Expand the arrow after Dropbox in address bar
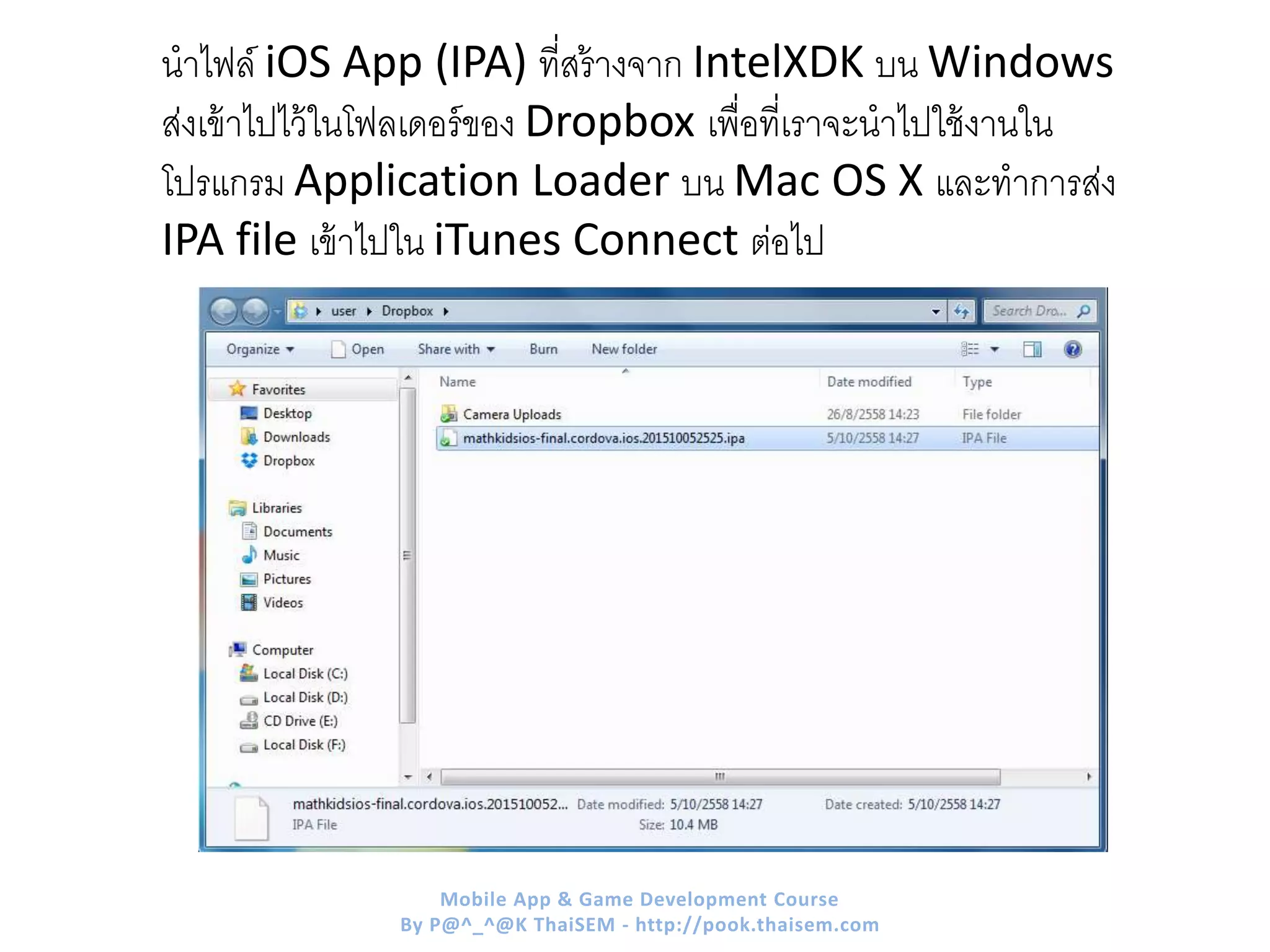This screenshot has height=952, width=1270. coord(446,312)
